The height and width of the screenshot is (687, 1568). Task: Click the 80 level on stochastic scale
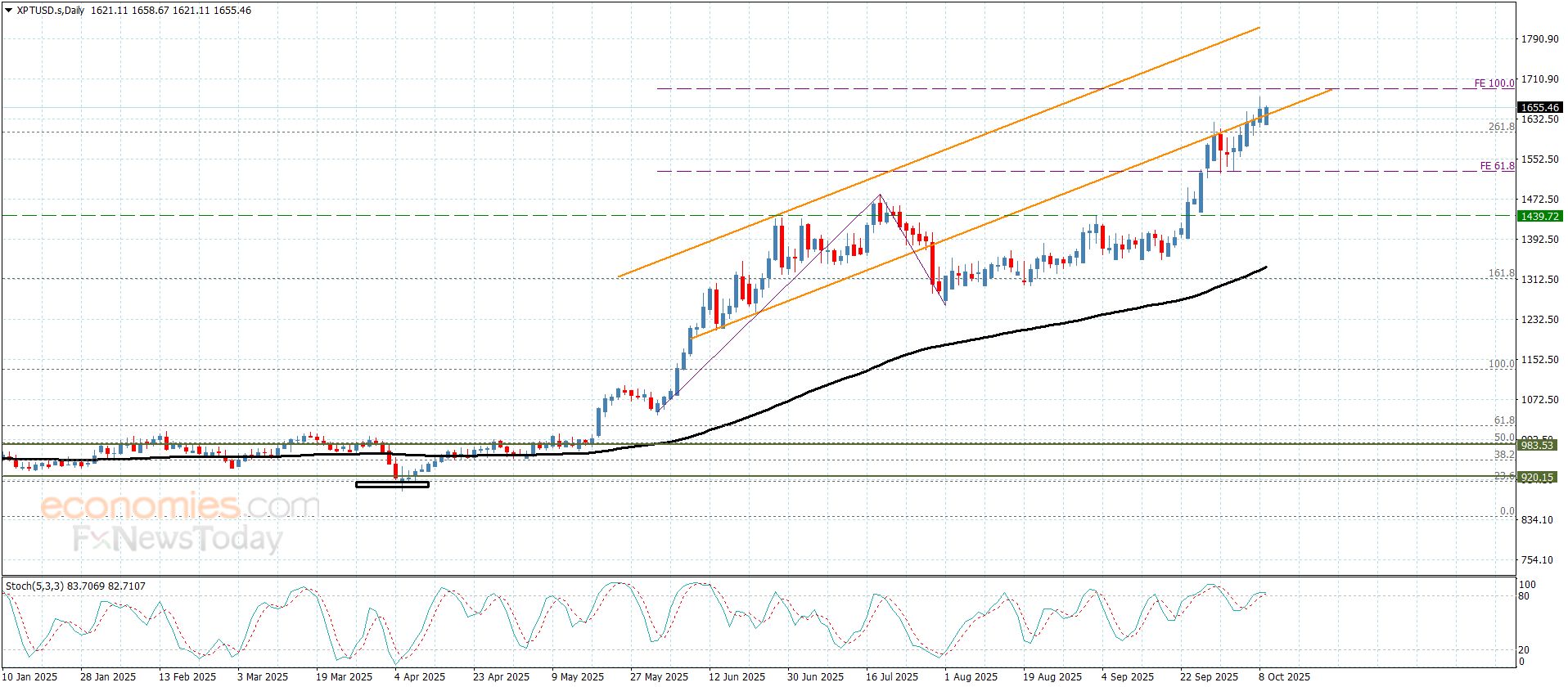pyautogui.click(x=1524, y=596)
